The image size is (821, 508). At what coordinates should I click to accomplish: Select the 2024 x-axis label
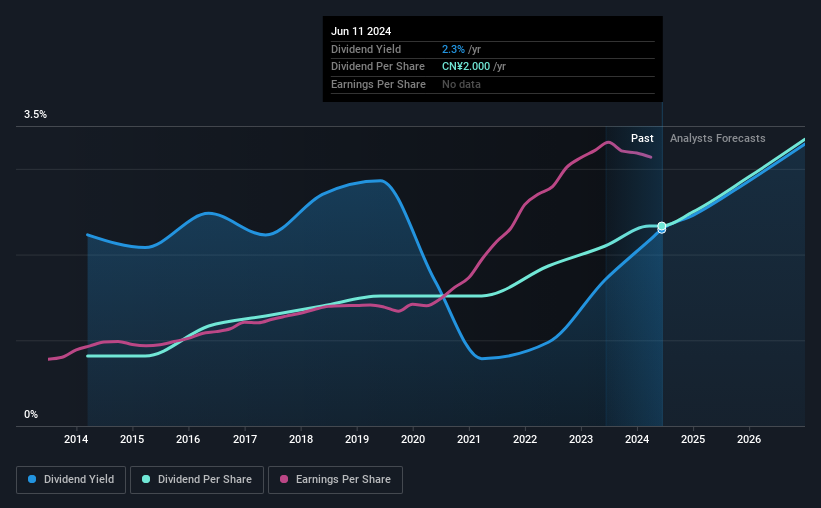[x=637, y=439]
